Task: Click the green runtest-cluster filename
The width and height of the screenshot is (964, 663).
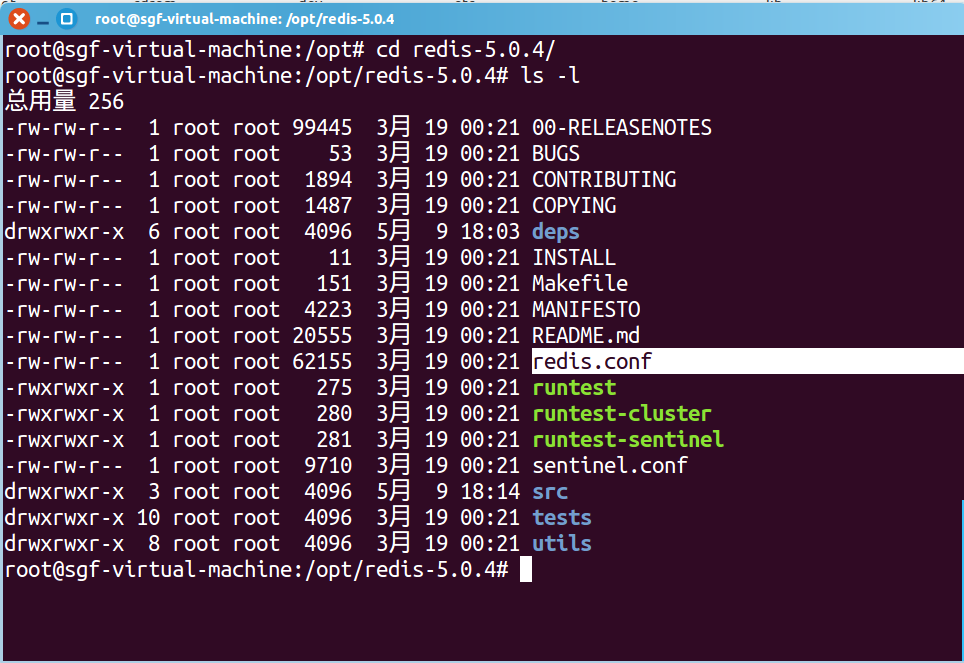Action: (622, 413)
